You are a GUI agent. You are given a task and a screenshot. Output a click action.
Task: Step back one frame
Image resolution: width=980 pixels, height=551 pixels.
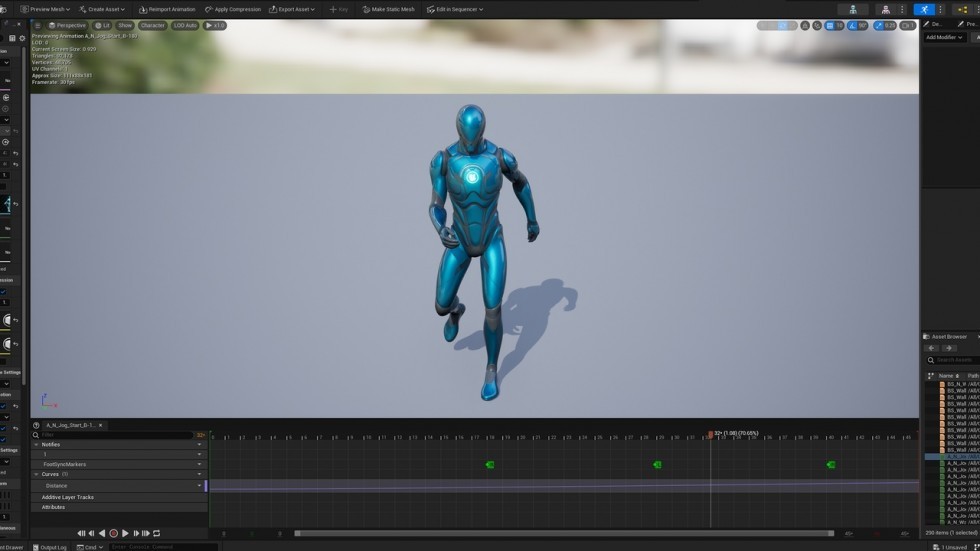pos(91,534)
